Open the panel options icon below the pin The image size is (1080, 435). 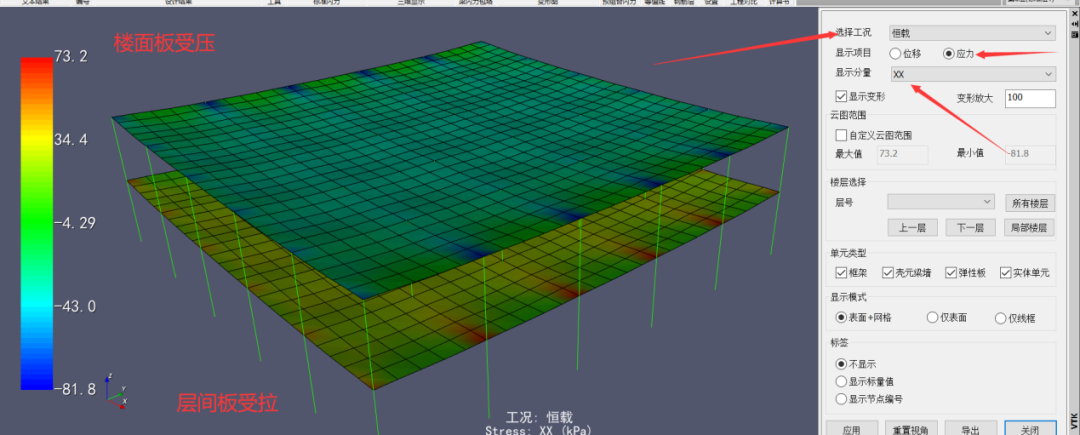1074,34
